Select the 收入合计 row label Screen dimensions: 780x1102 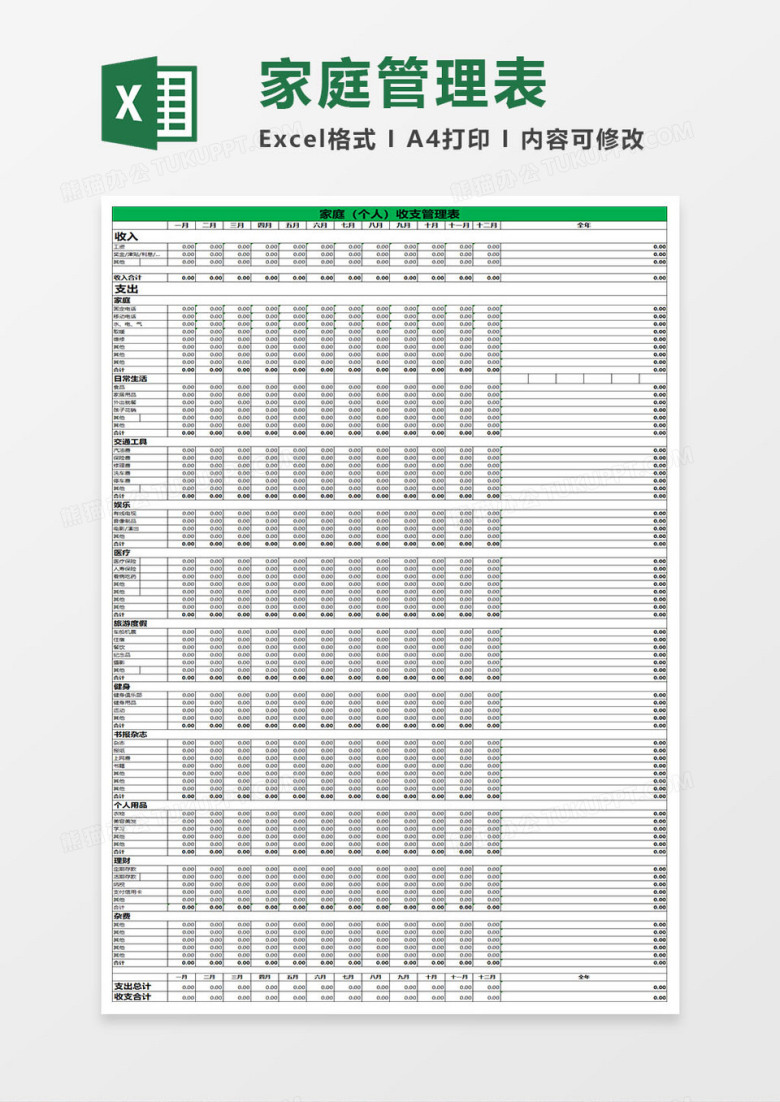click(128, 278)
